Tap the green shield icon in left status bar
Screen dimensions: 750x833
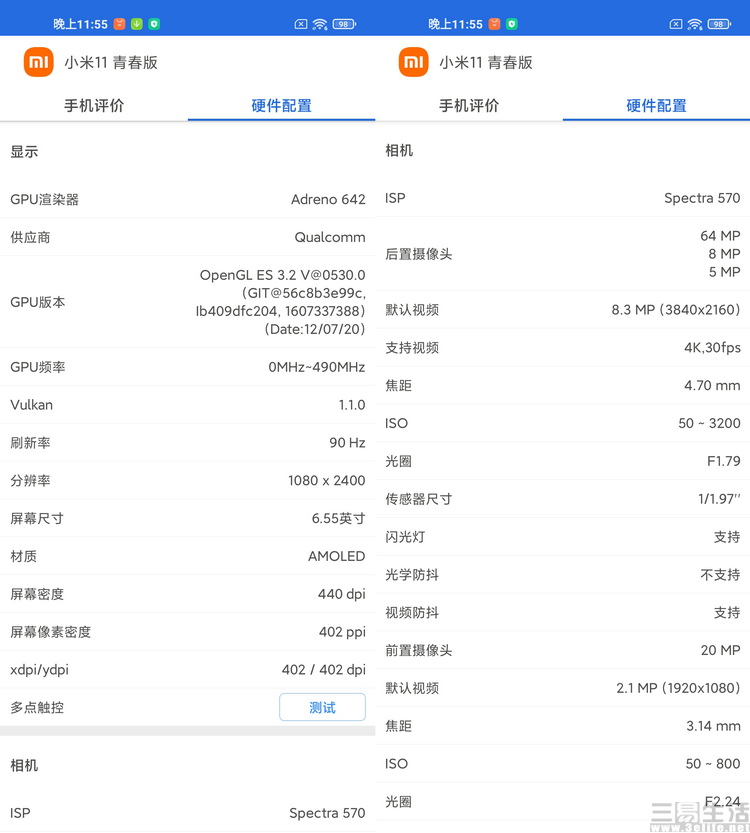pyautogui.click(x=154, y=24)
